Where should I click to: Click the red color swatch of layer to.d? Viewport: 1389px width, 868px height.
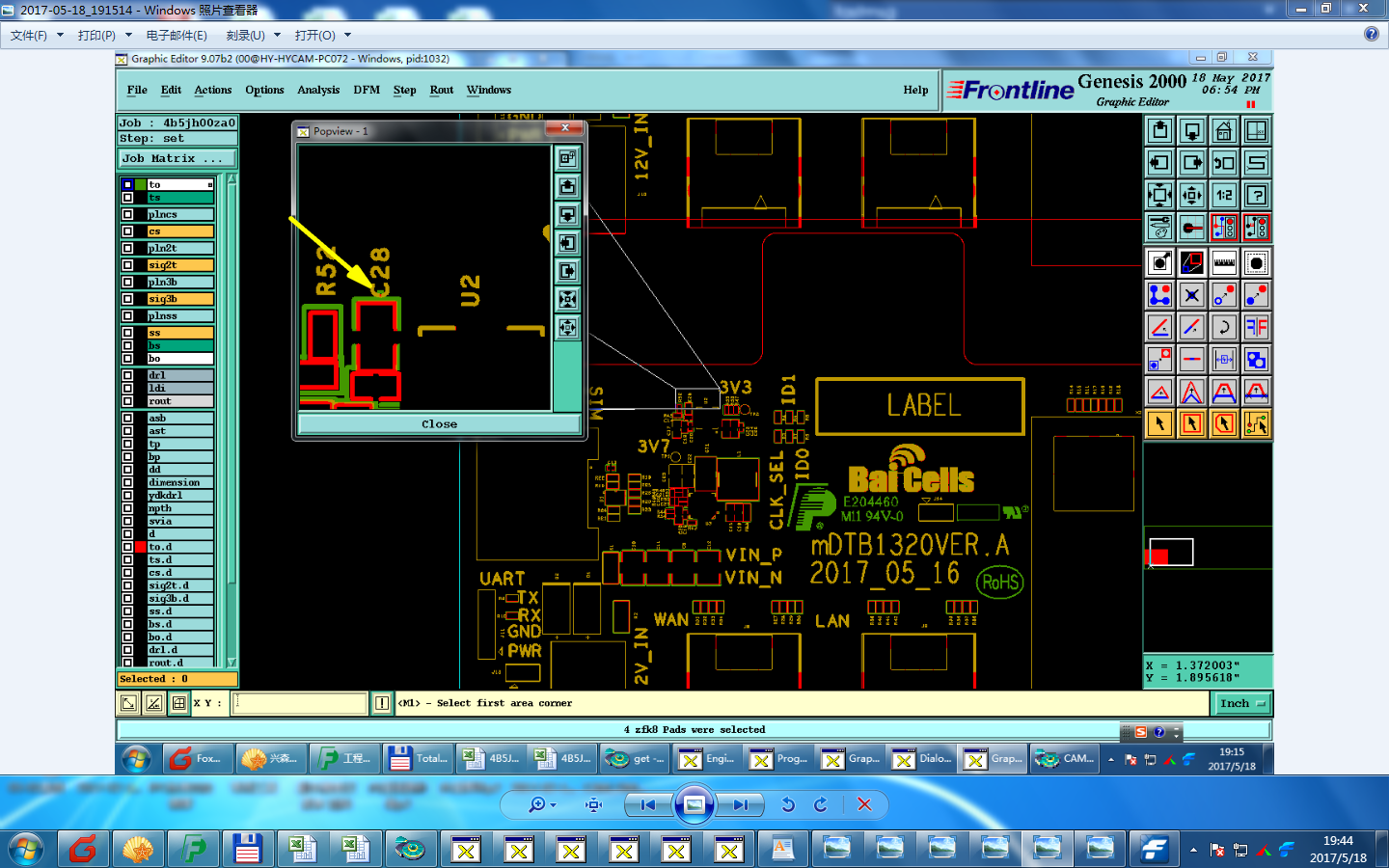point(141,547)
